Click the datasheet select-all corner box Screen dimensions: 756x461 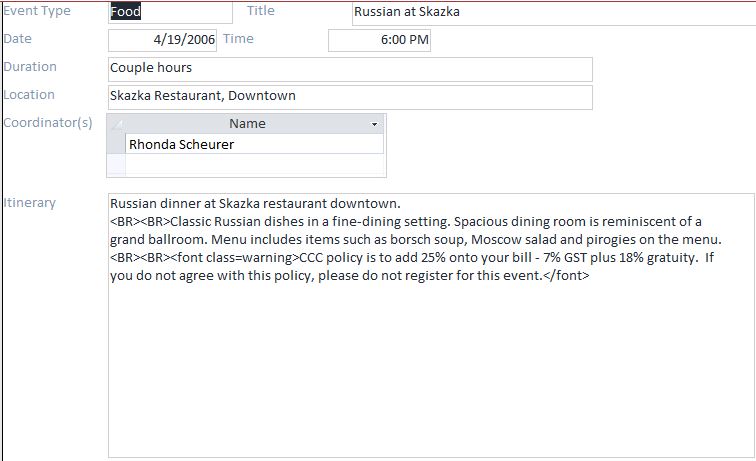point(116,124)
